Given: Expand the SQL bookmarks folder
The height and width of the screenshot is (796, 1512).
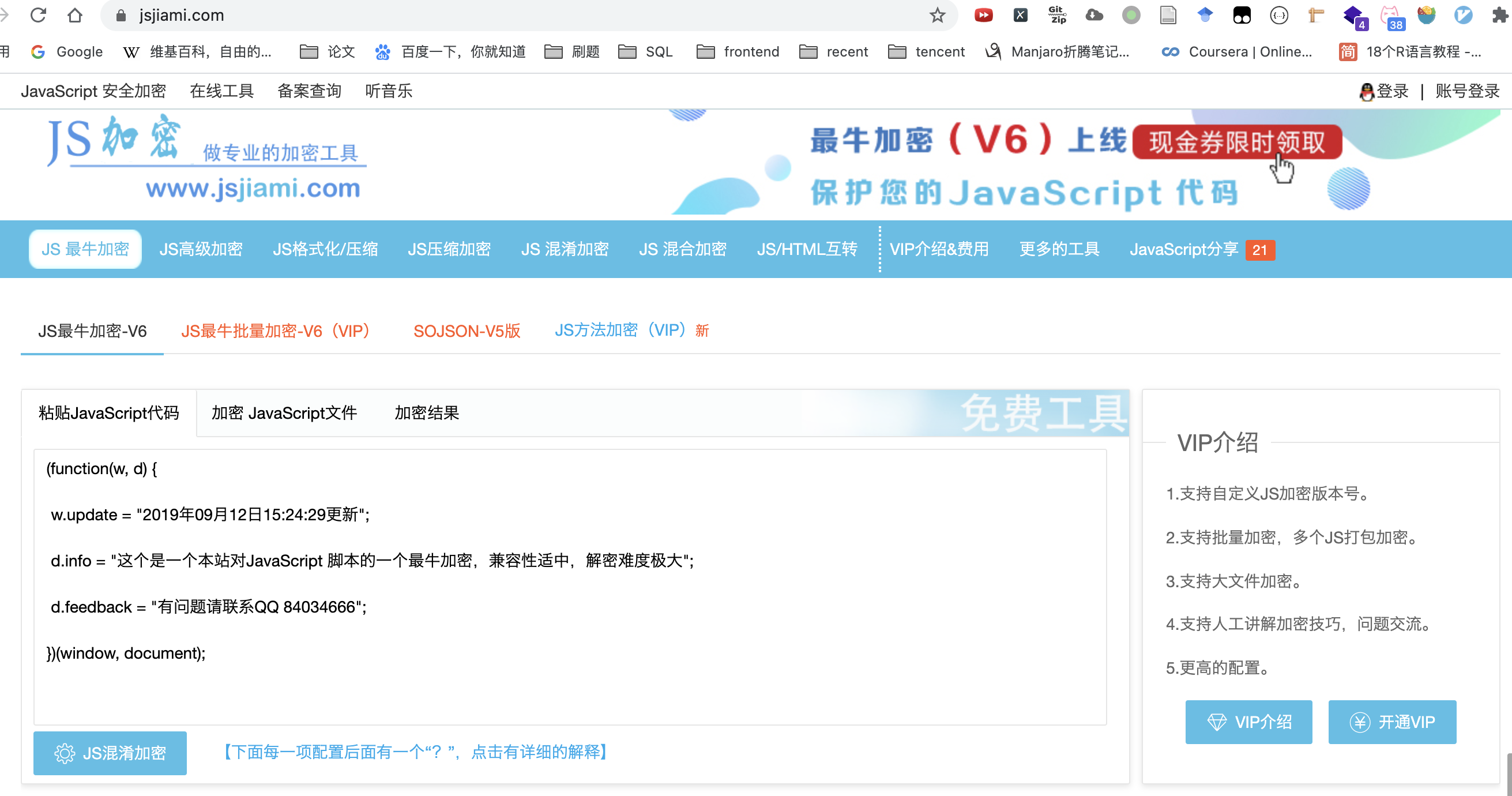Looking at the screenshot, I should (x=646, y=52).
